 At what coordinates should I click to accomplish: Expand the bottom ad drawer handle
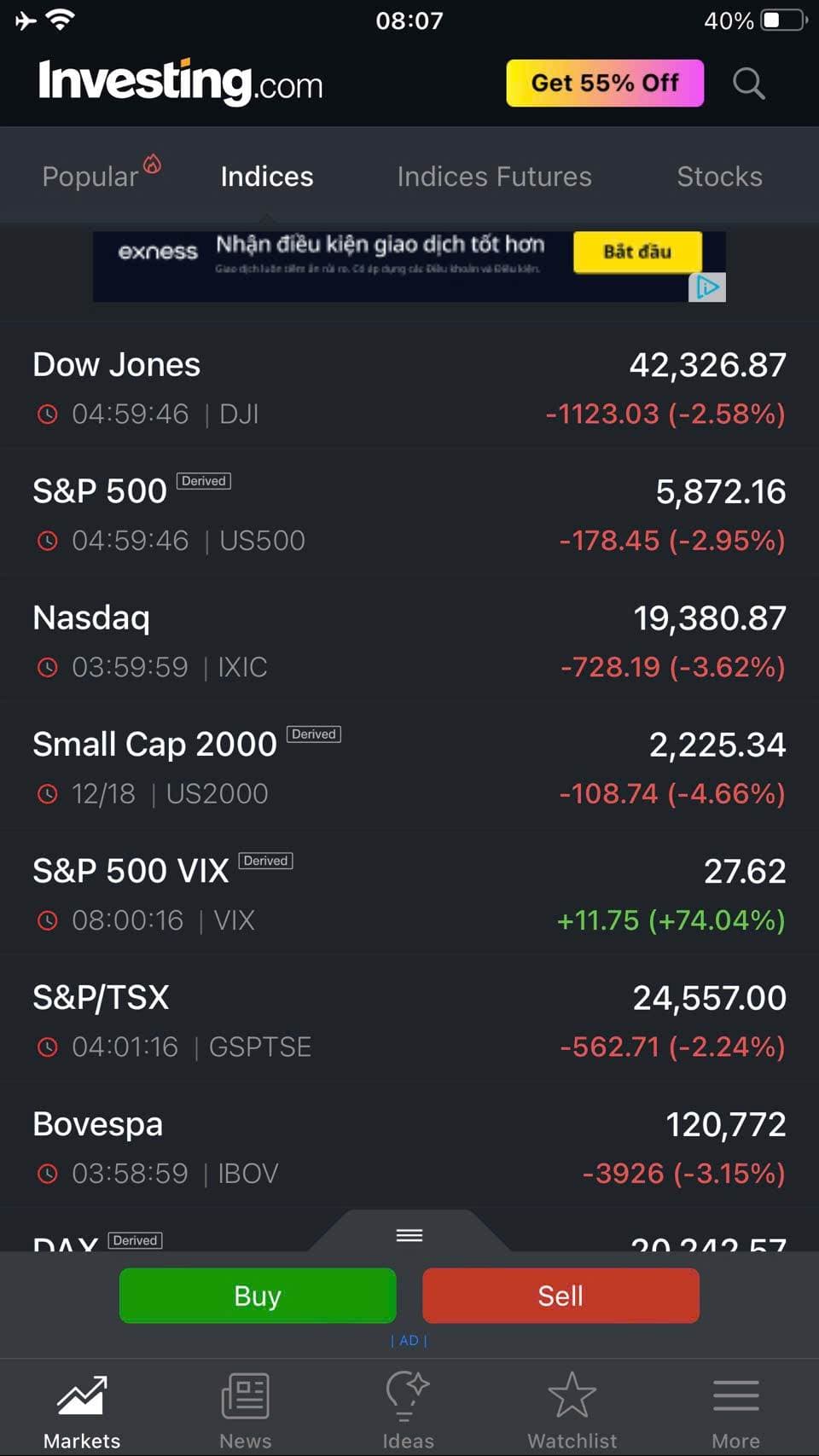pos(409,1235)
